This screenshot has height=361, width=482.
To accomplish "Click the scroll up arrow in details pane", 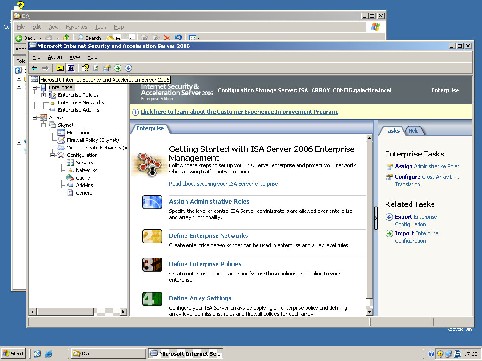I will 369,138.
